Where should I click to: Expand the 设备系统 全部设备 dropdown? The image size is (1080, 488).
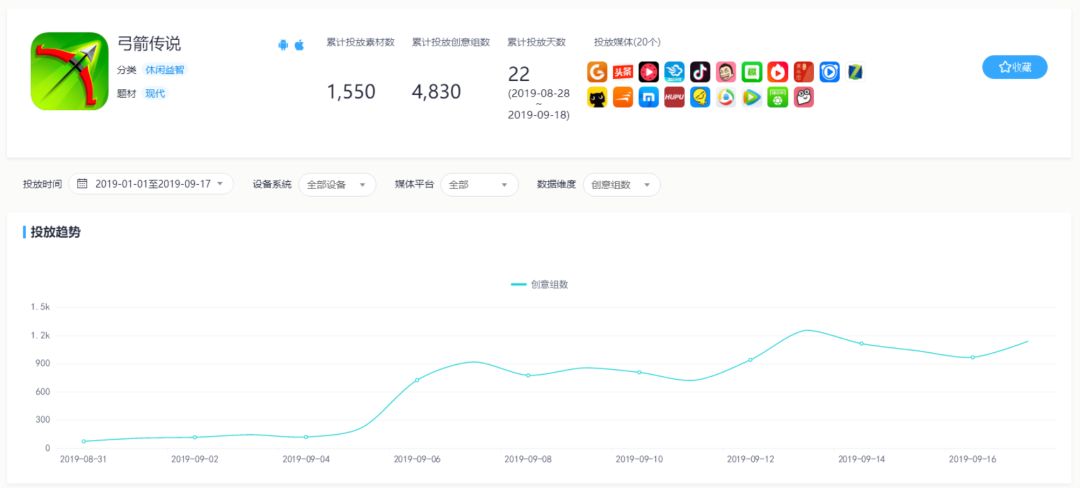click(x=337, y=184)
